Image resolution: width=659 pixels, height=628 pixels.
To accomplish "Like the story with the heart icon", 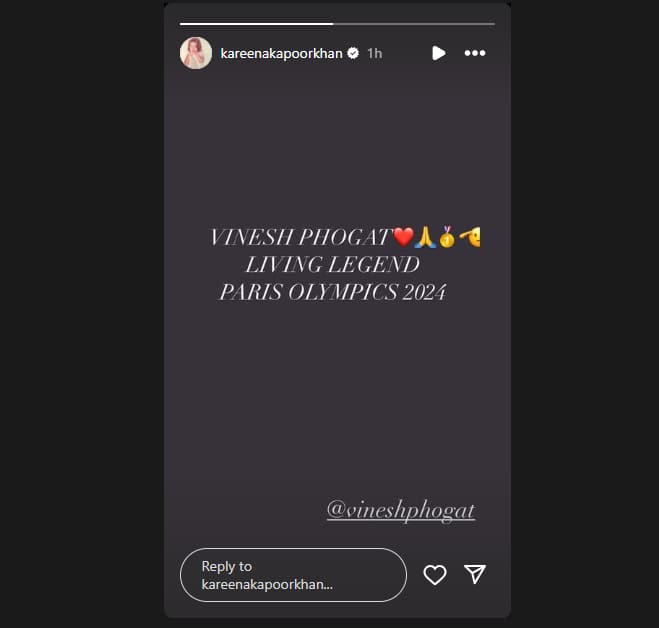I will 435,575.
